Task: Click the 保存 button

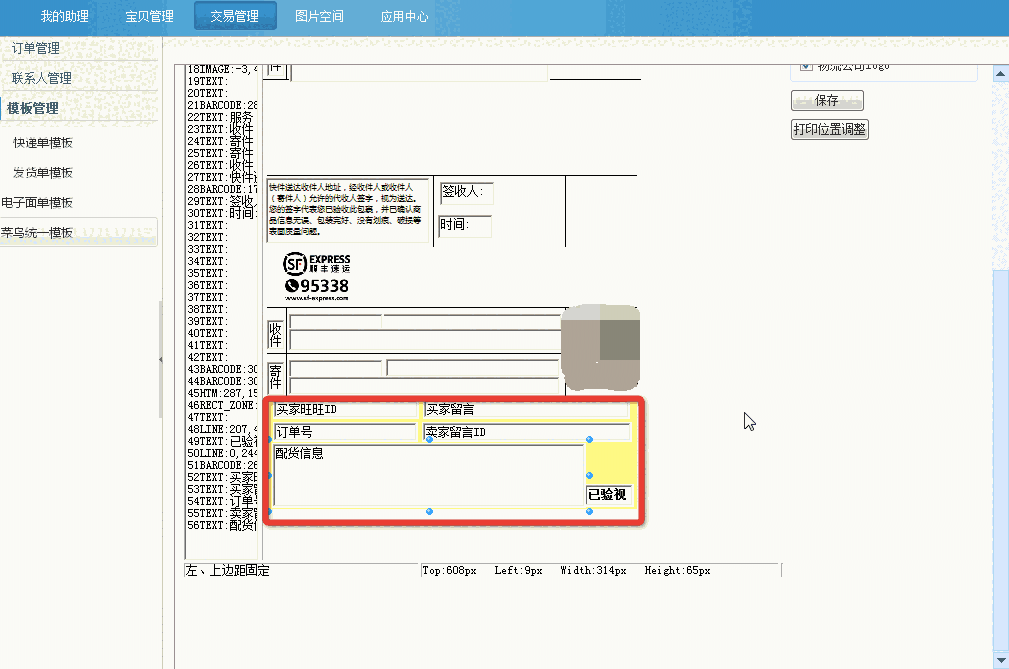Action: (x=827, y=100)
